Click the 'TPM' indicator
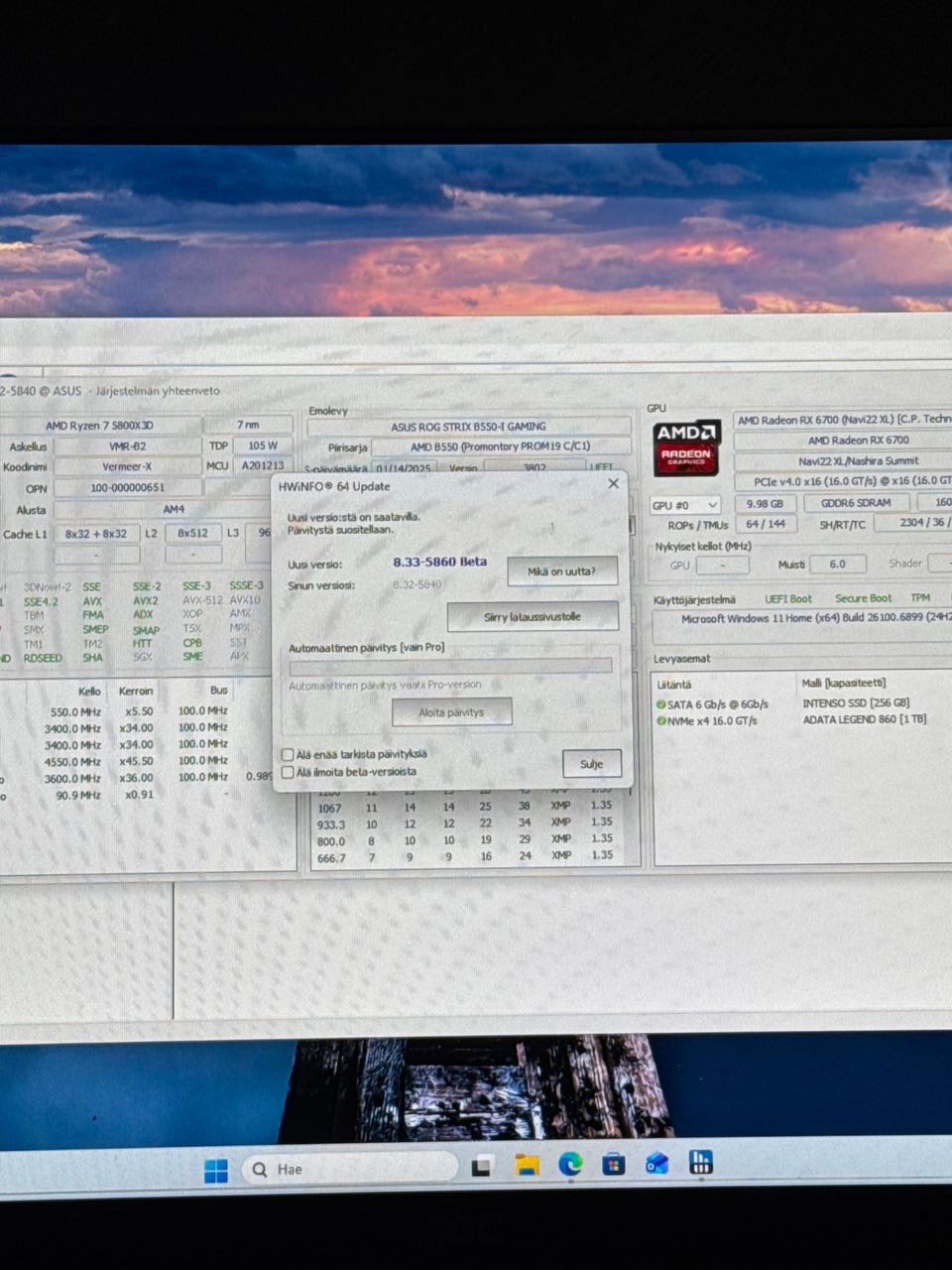 (920, 598)
